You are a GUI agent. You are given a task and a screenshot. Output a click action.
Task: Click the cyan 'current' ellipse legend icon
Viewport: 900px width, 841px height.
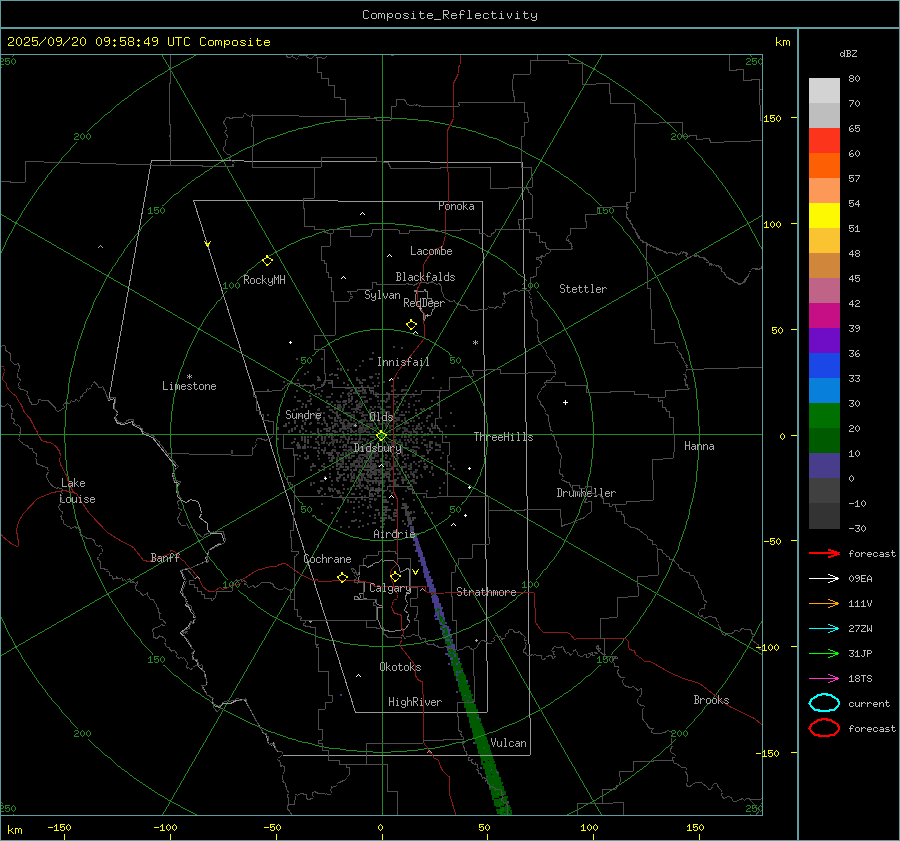(824, 703)
